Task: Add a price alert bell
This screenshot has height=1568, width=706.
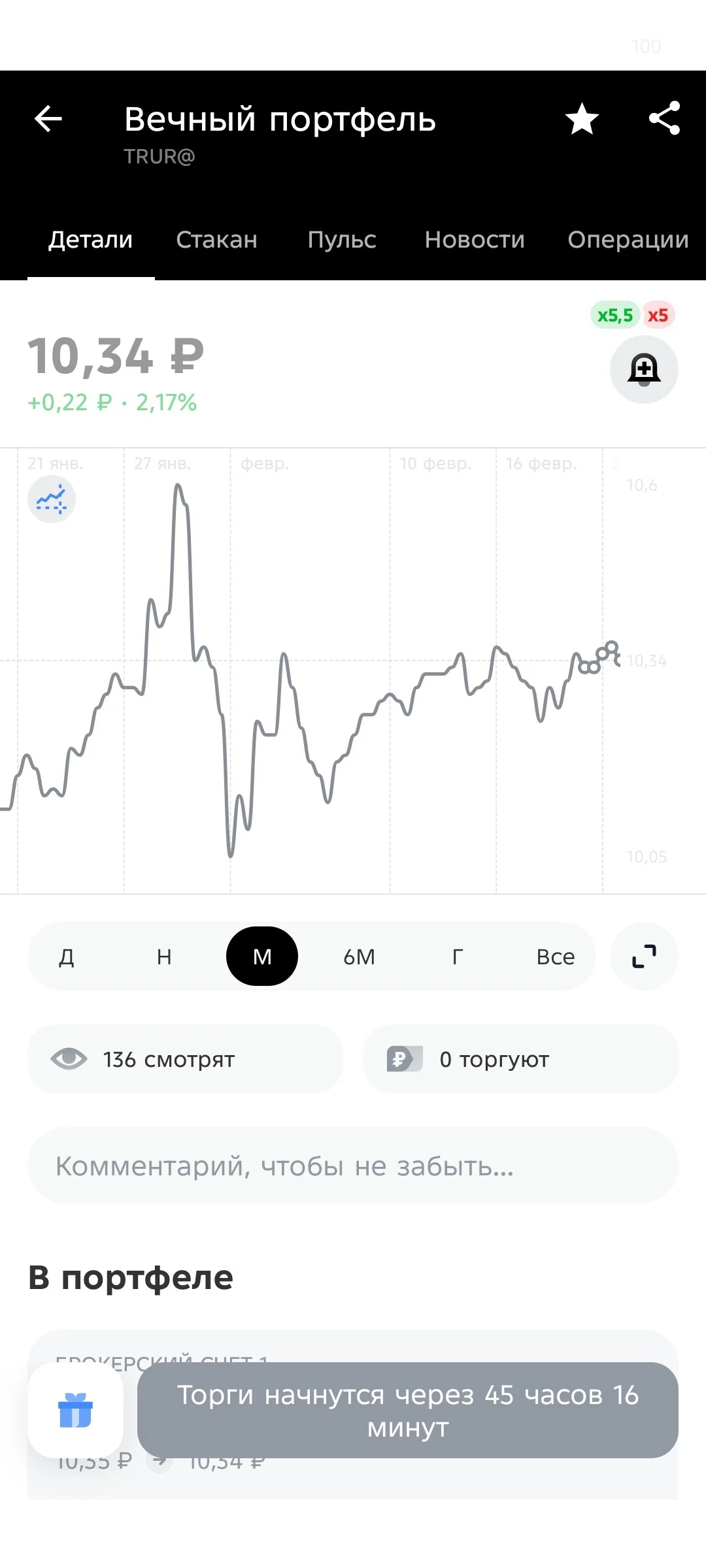Action: [x=644, y=369]
